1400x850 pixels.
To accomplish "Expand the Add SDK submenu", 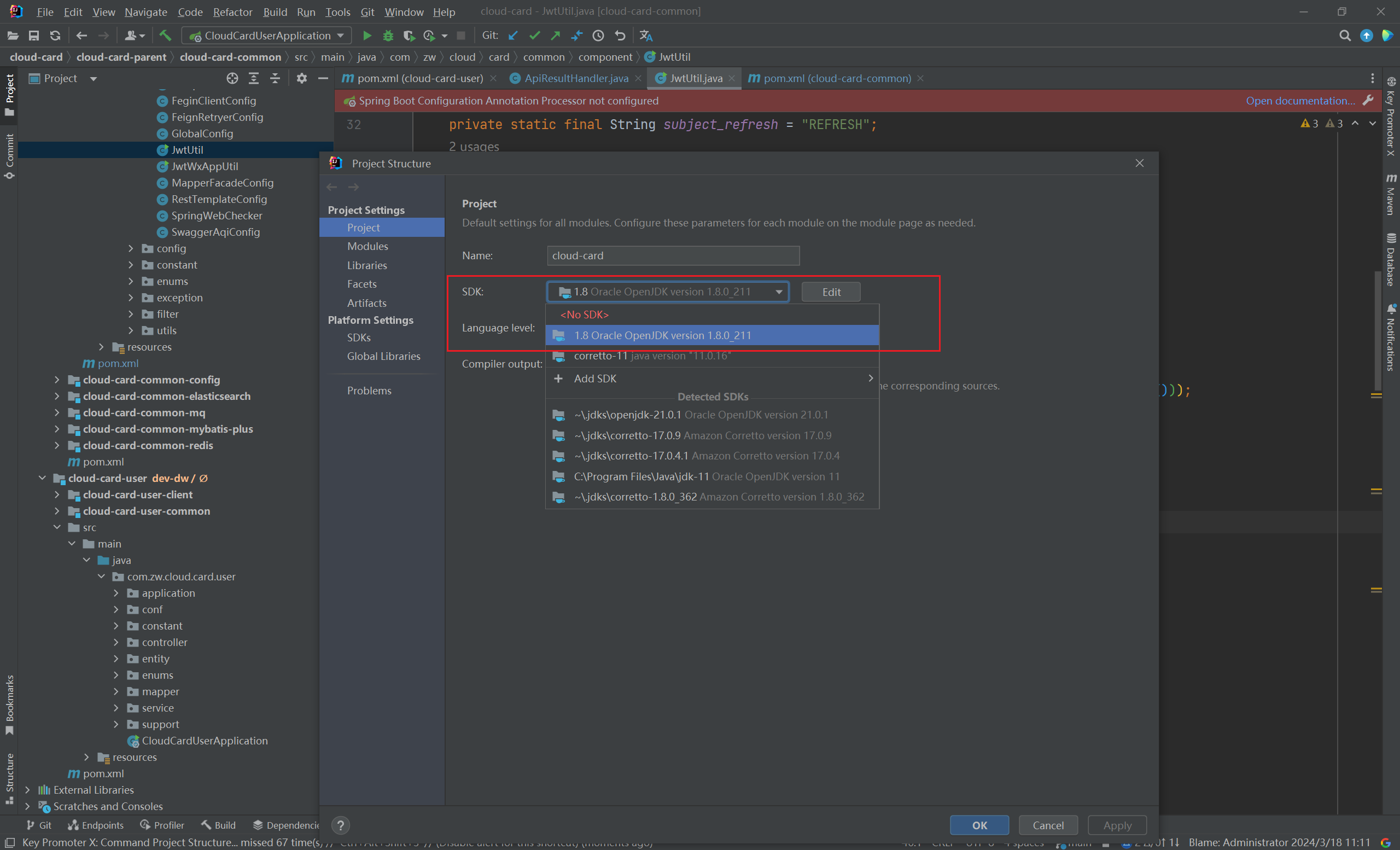I will 712,379.
